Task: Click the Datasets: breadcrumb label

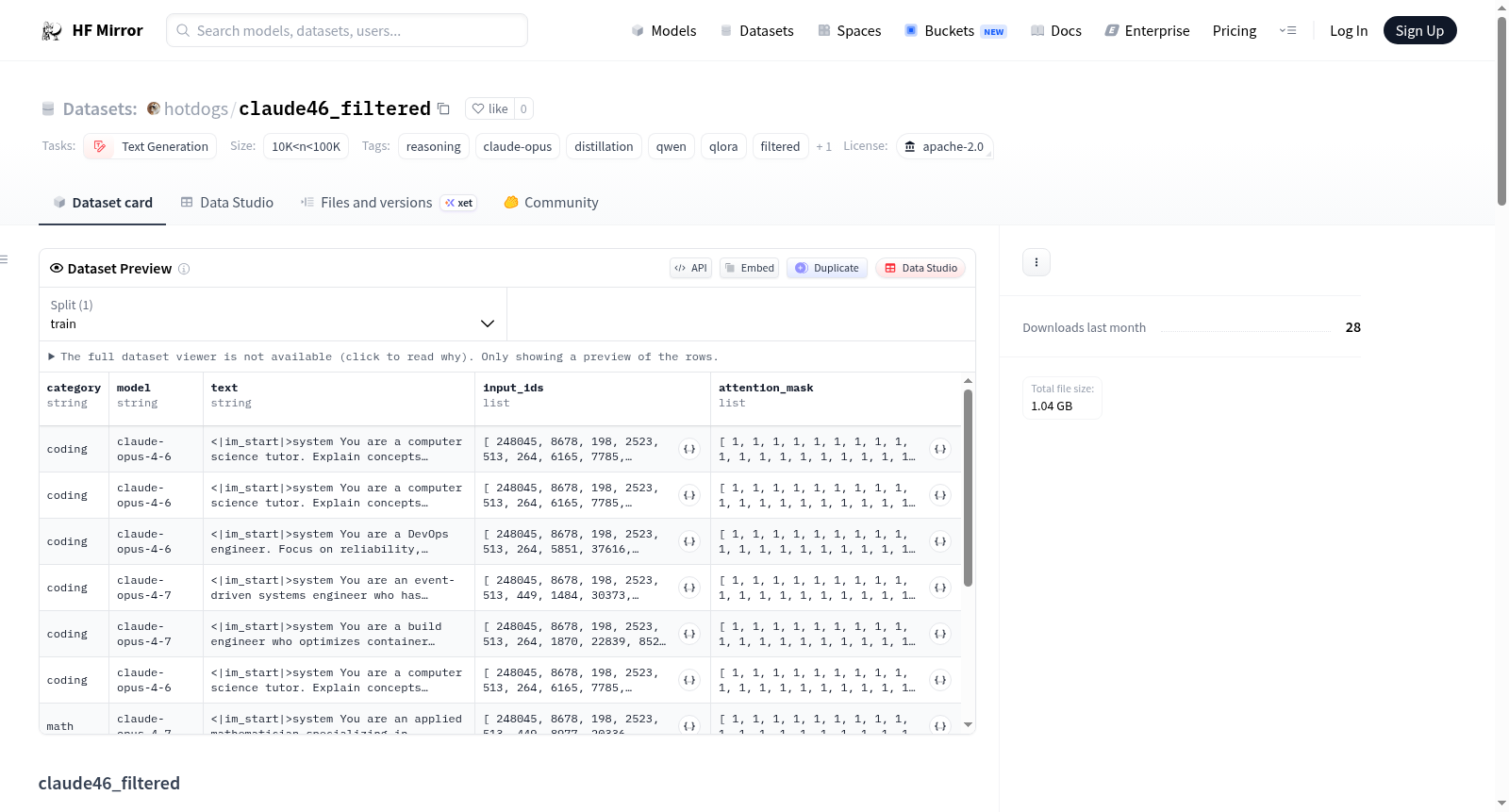Action: (x=100, y=108)
